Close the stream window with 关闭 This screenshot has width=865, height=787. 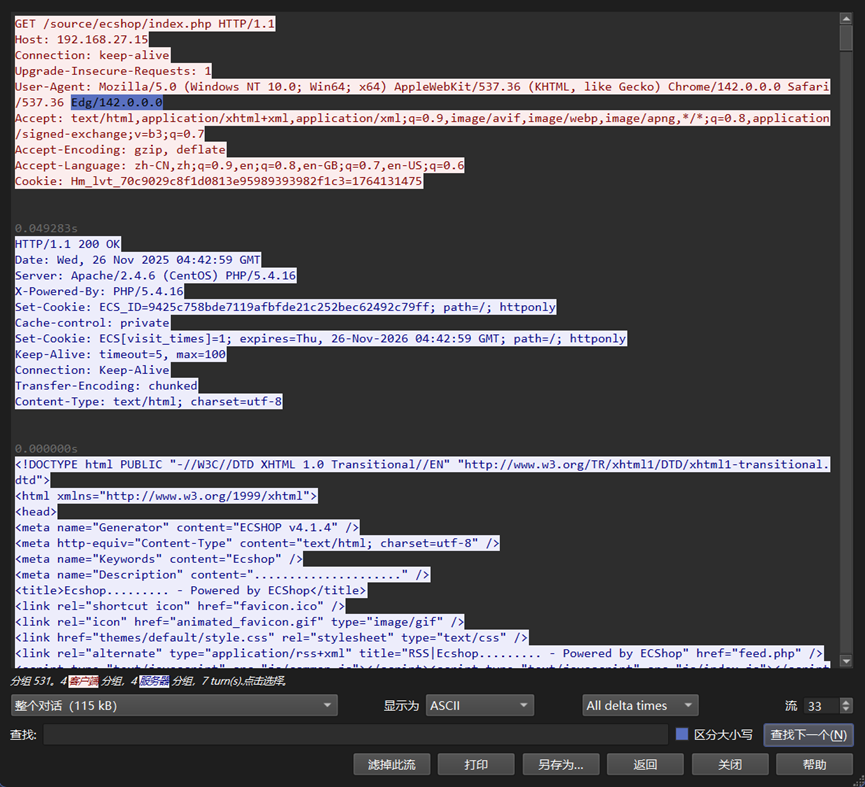(728, 764)
